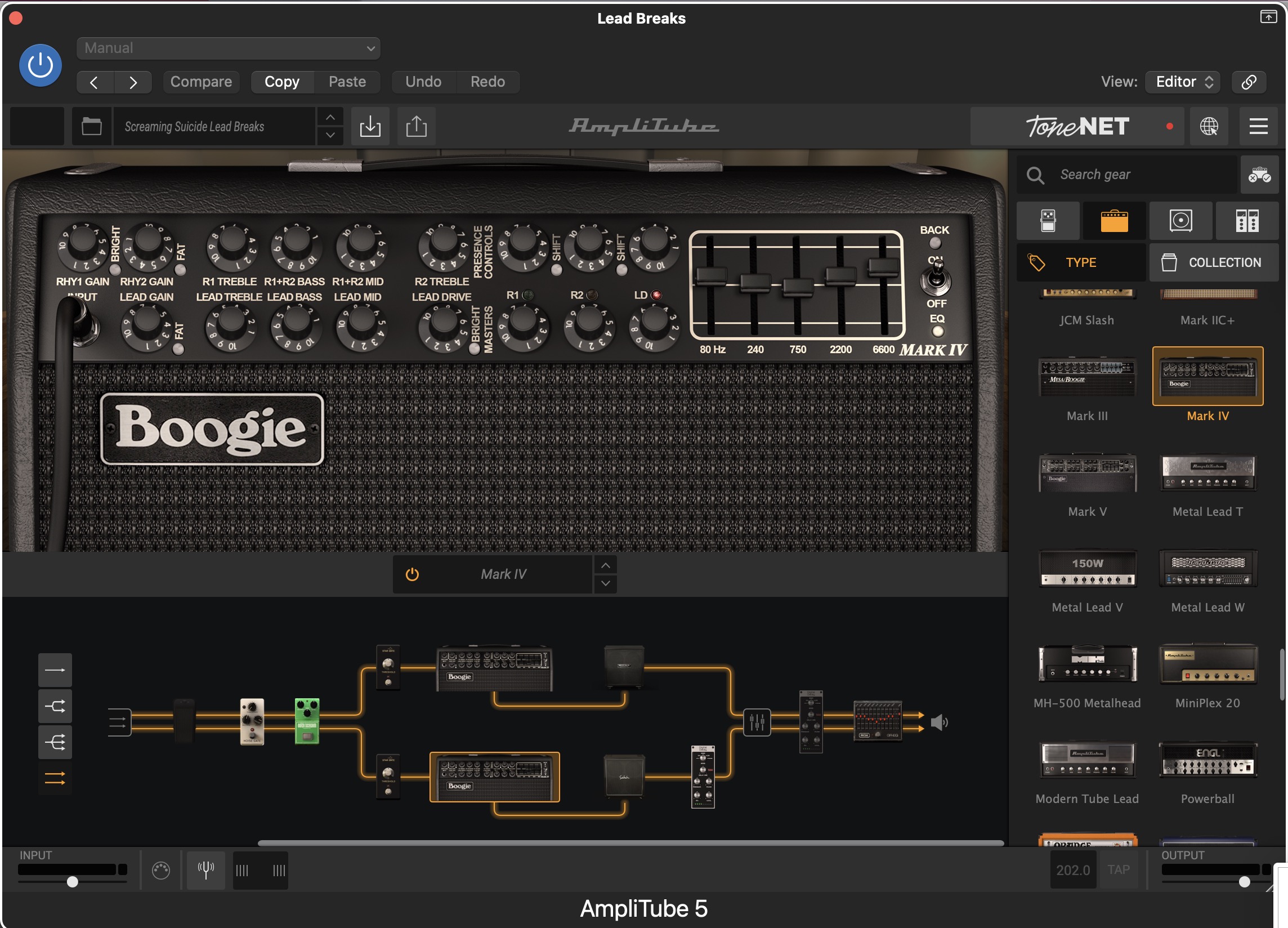Choose the dual parallel split routing

(x=55, y=707)
